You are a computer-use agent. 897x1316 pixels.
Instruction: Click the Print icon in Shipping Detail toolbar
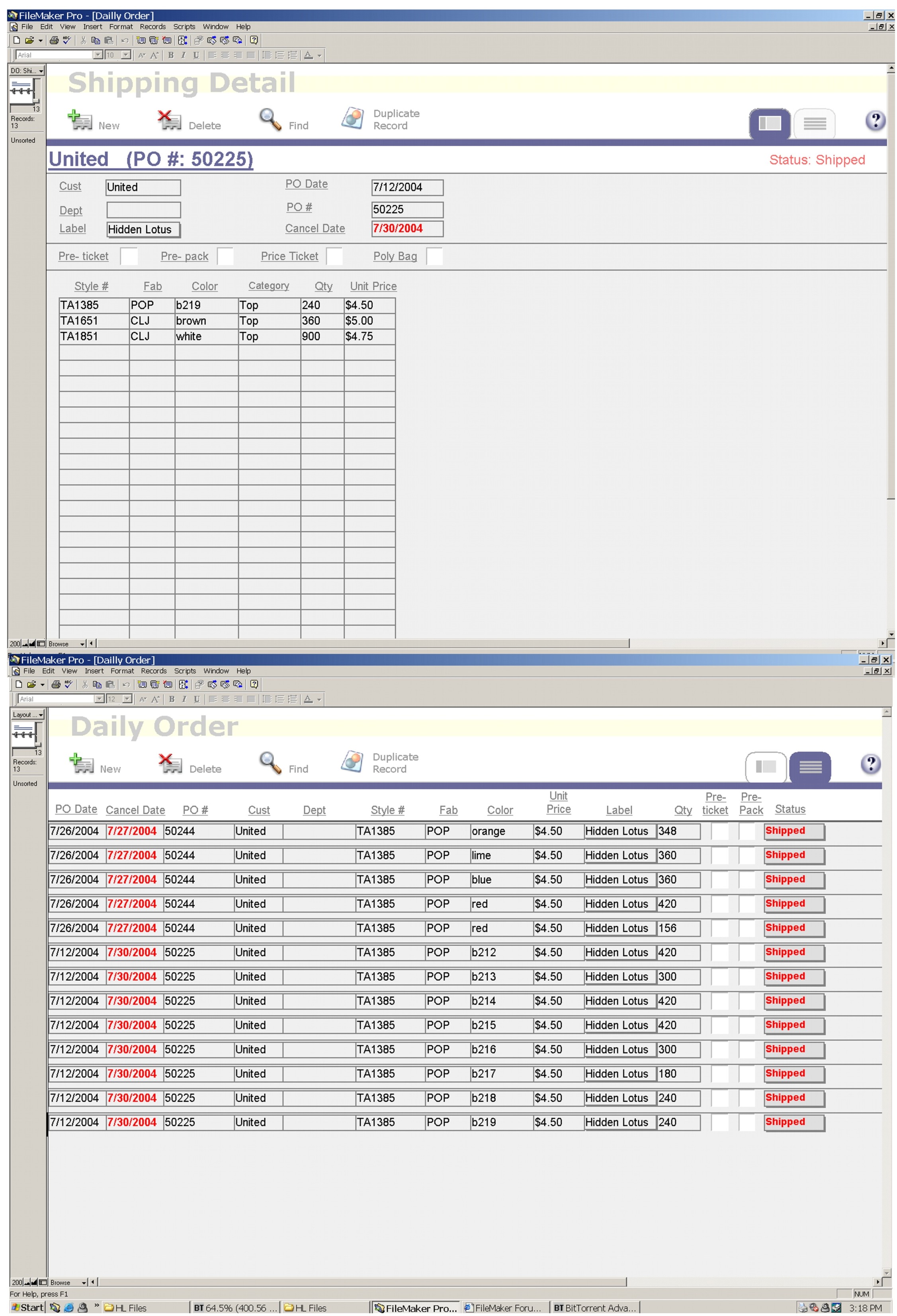pyautogui.click(x=55, y=40)
